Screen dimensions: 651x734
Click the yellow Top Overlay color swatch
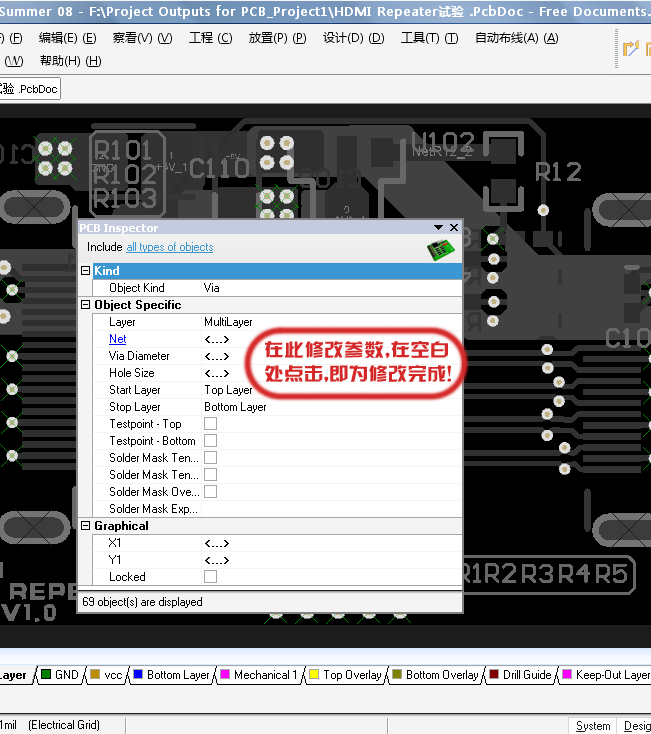pyautogui.click(x=314, y=674)
